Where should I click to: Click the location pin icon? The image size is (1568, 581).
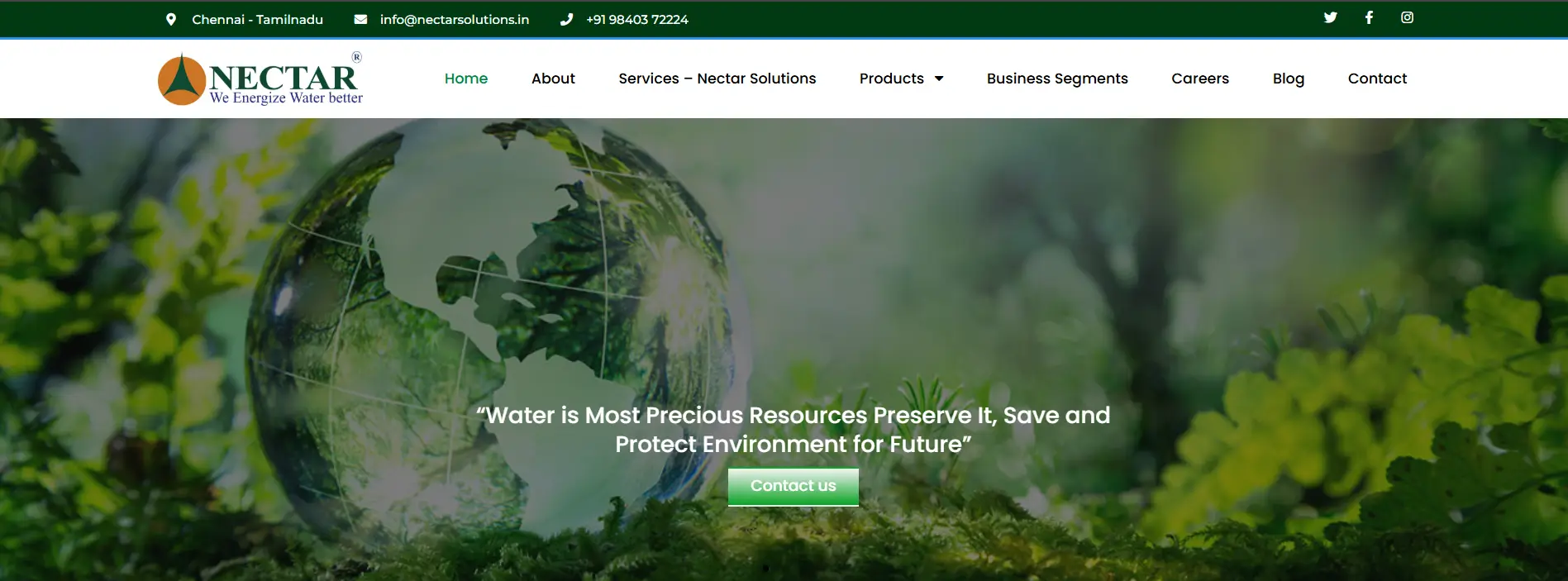point(171,19)
